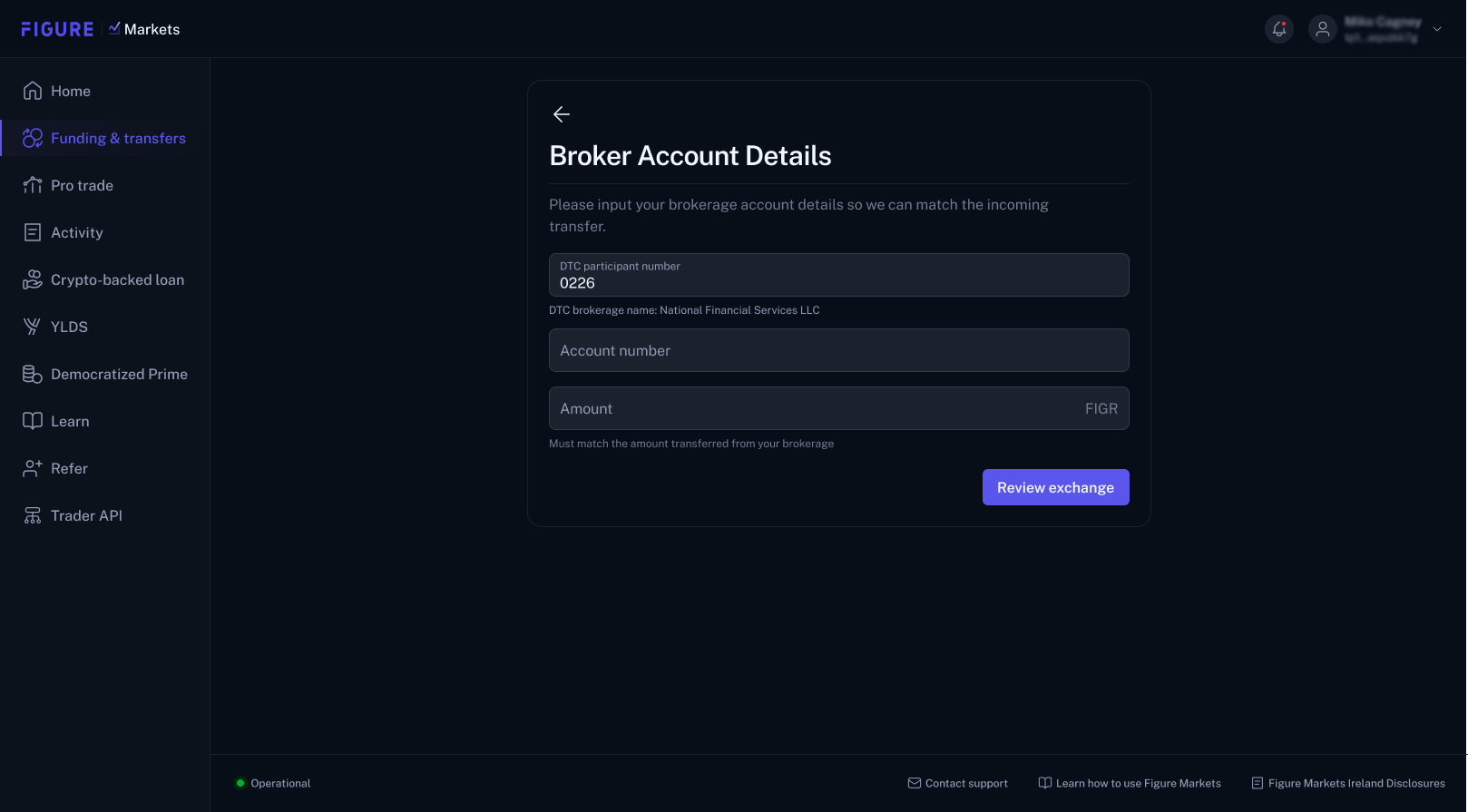
Task: Open the notifications bell icon
Action: (x=1279, y=29)
